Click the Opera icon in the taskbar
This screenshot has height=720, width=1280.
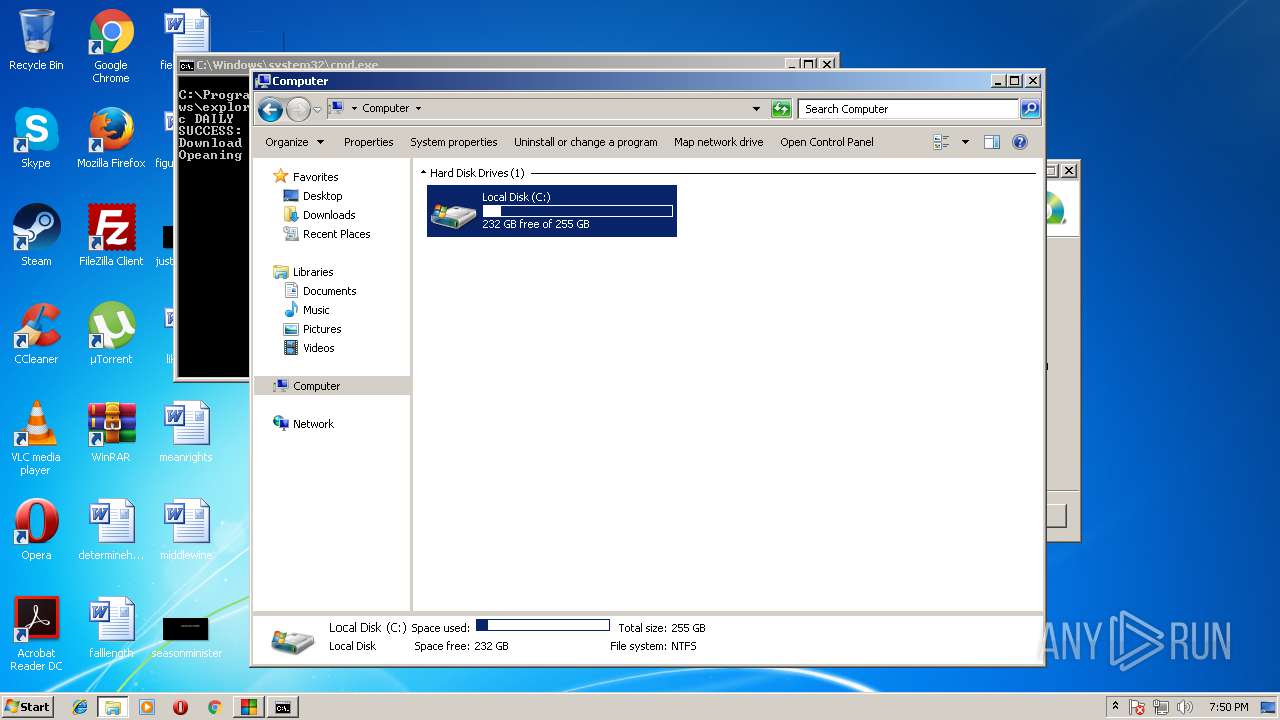point(181,707)
